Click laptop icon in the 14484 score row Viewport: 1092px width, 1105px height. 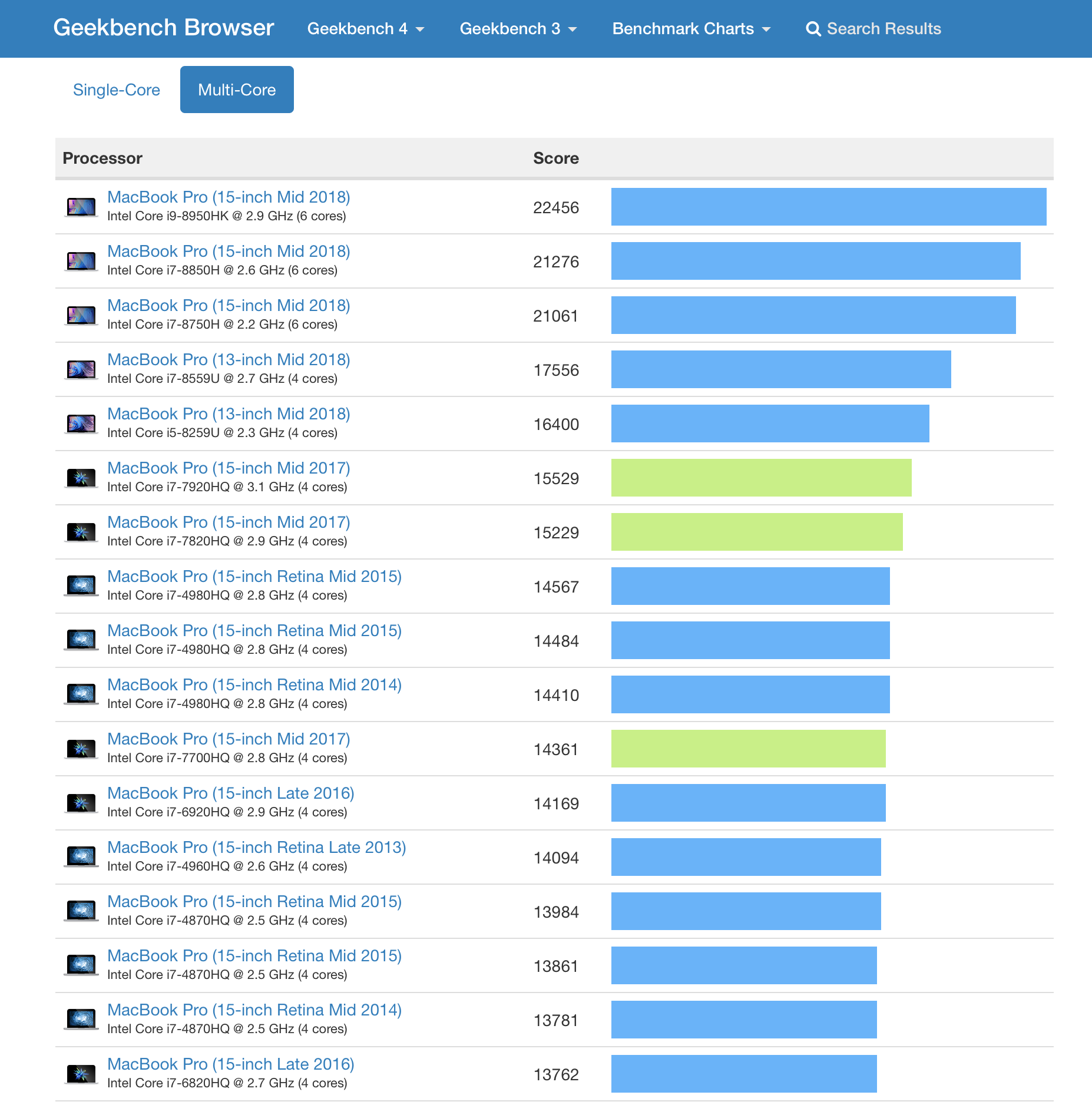81,641
